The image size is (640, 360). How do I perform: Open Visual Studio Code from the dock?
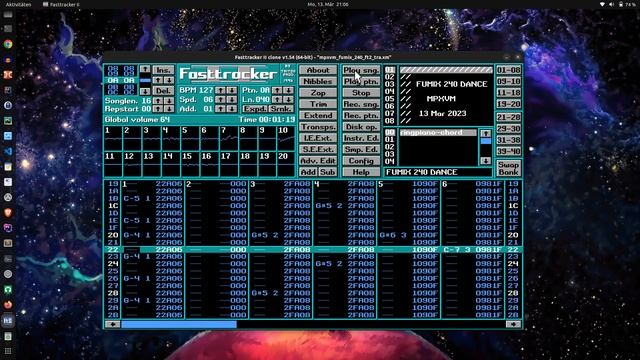8,151
